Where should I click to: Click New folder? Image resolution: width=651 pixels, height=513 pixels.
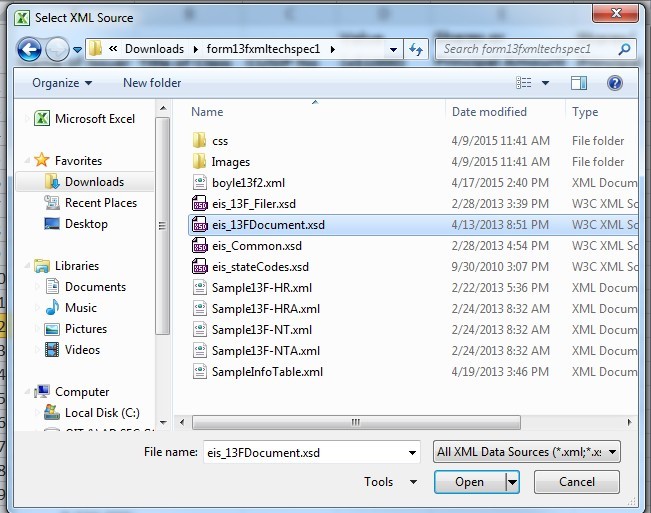coord(152,83)
